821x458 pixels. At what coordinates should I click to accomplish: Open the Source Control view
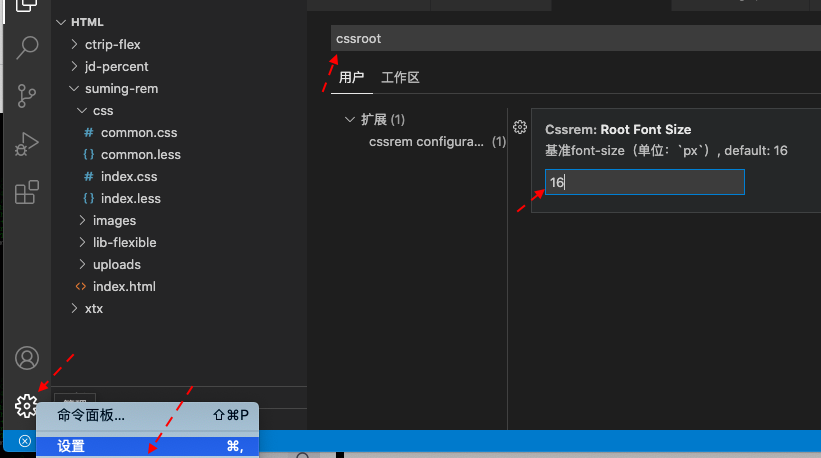(x=27, y=96)
